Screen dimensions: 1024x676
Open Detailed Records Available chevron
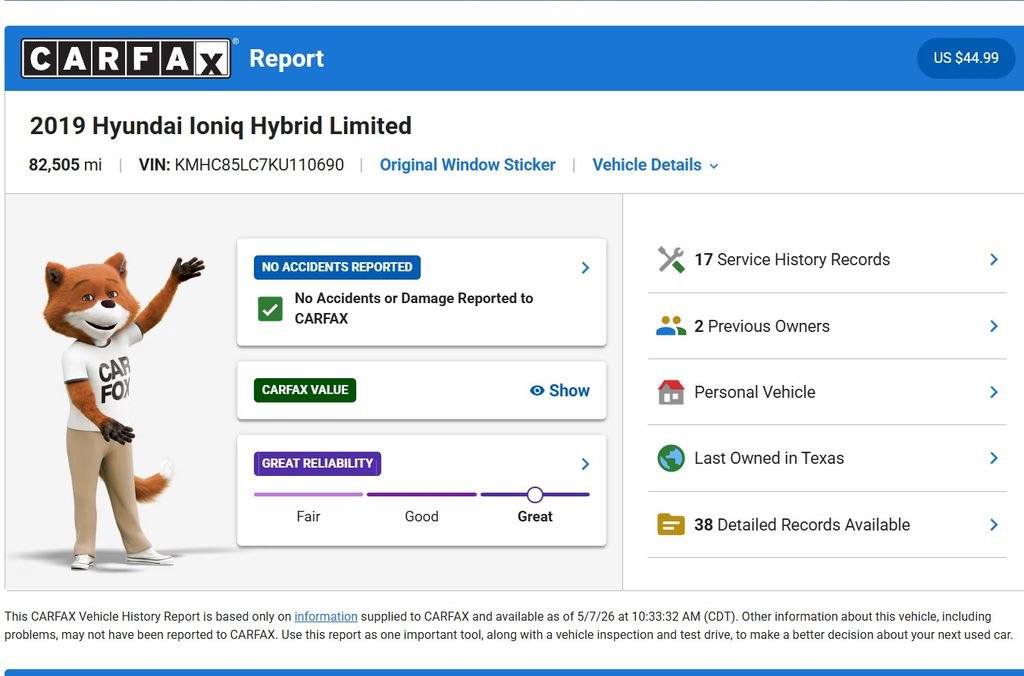[993, 524]
